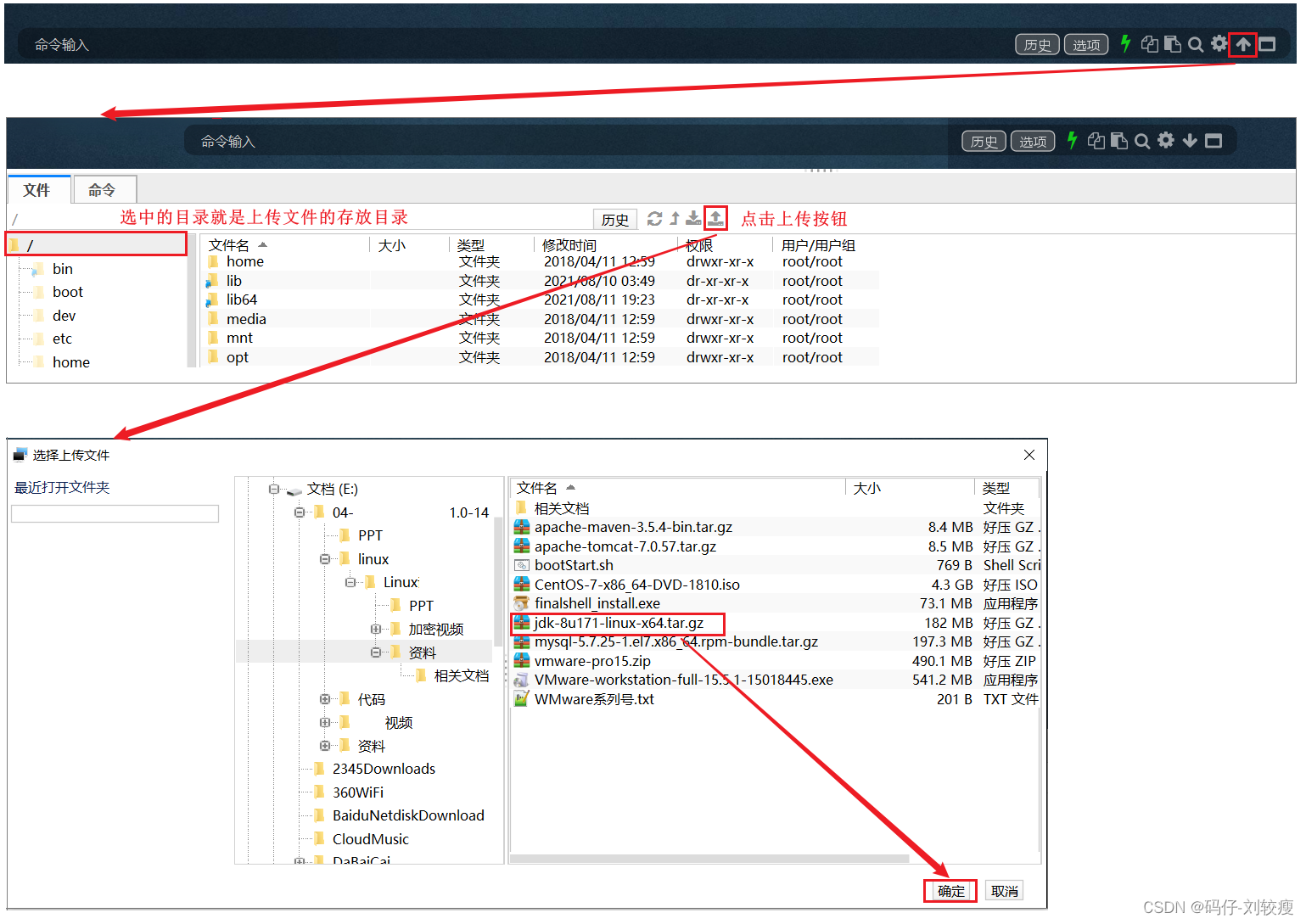Collapse the highlighted 资料 folder node

(x=375, y=652)
